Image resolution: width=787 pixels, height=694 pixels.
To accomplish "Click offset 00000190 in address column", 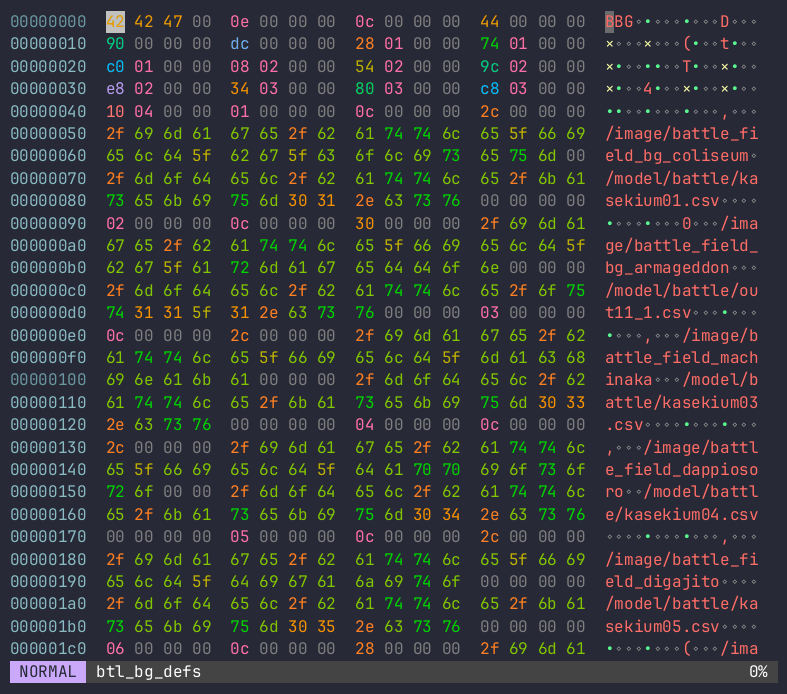I will click(x=48, y=582).
